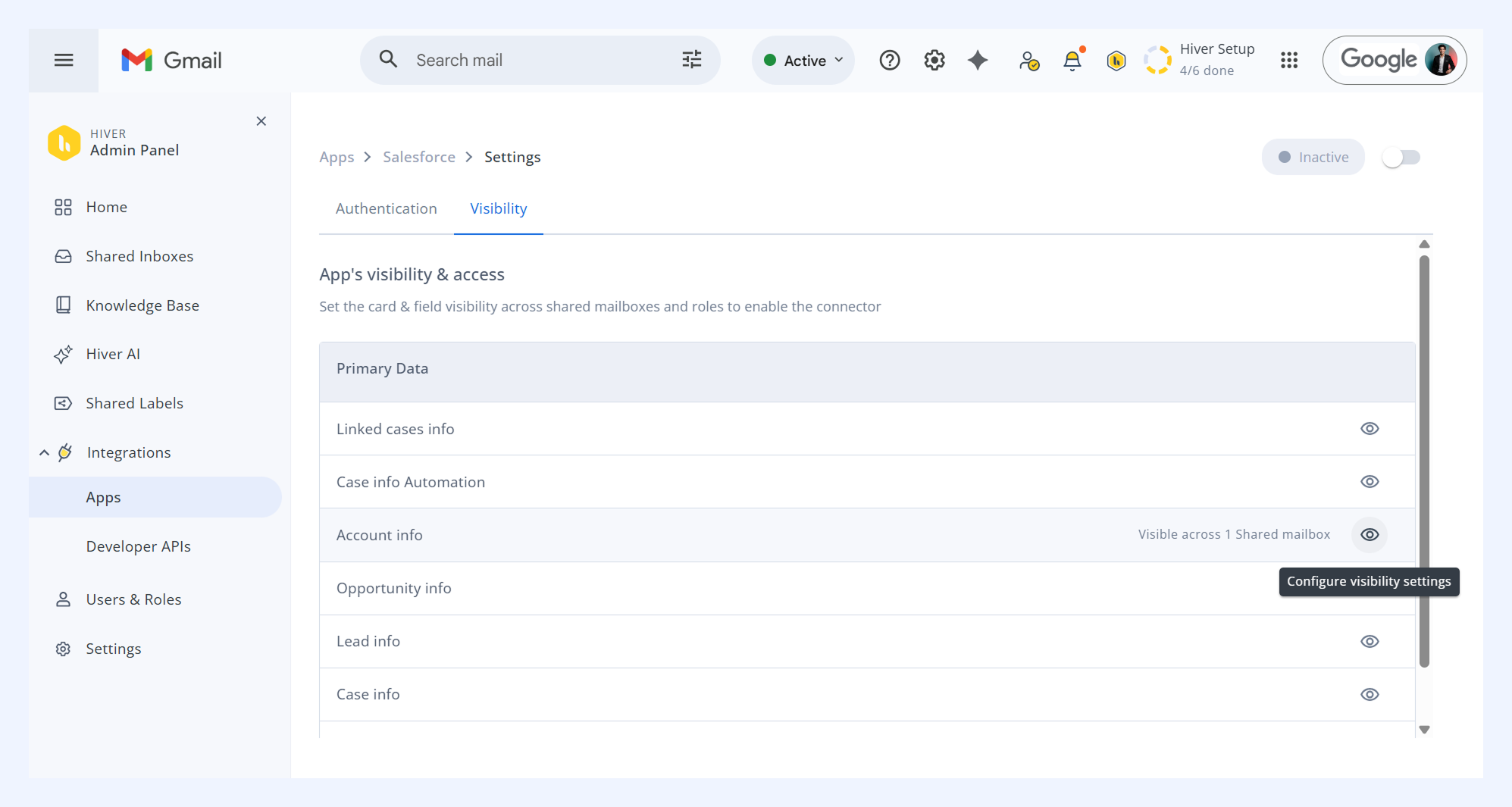This screenshot has height=807, width=1512.
Task: Select Apps under Integrations
Action: (155, 497)
